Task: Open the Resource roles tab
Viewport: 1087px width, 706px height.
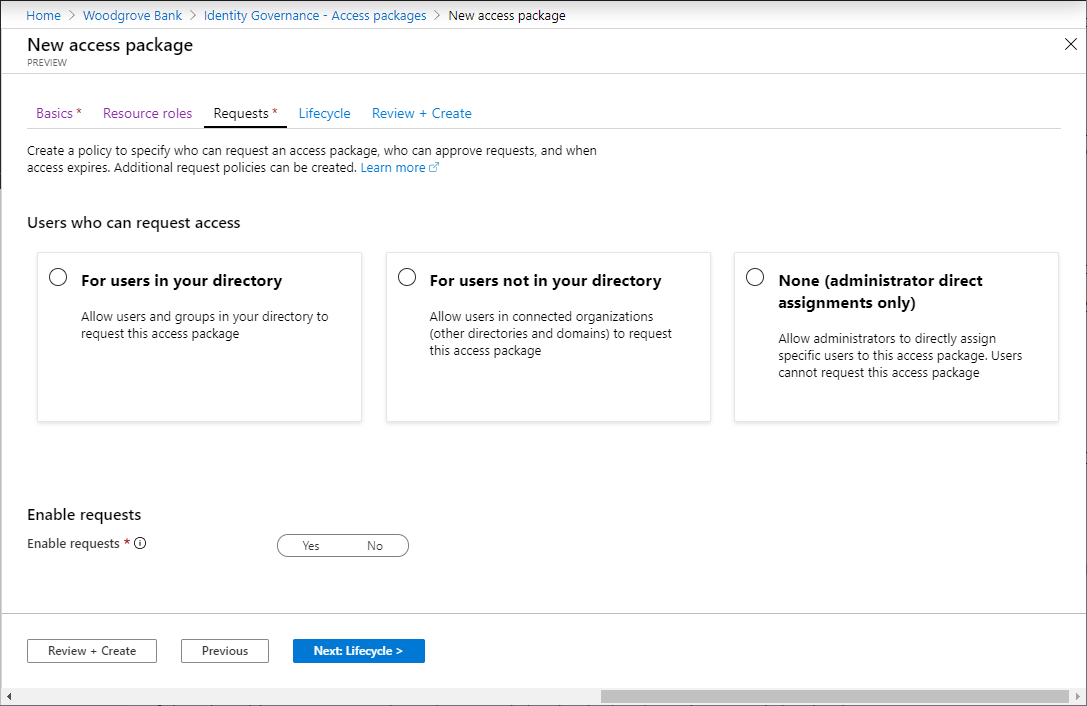Action: click(x=147, y=113)
